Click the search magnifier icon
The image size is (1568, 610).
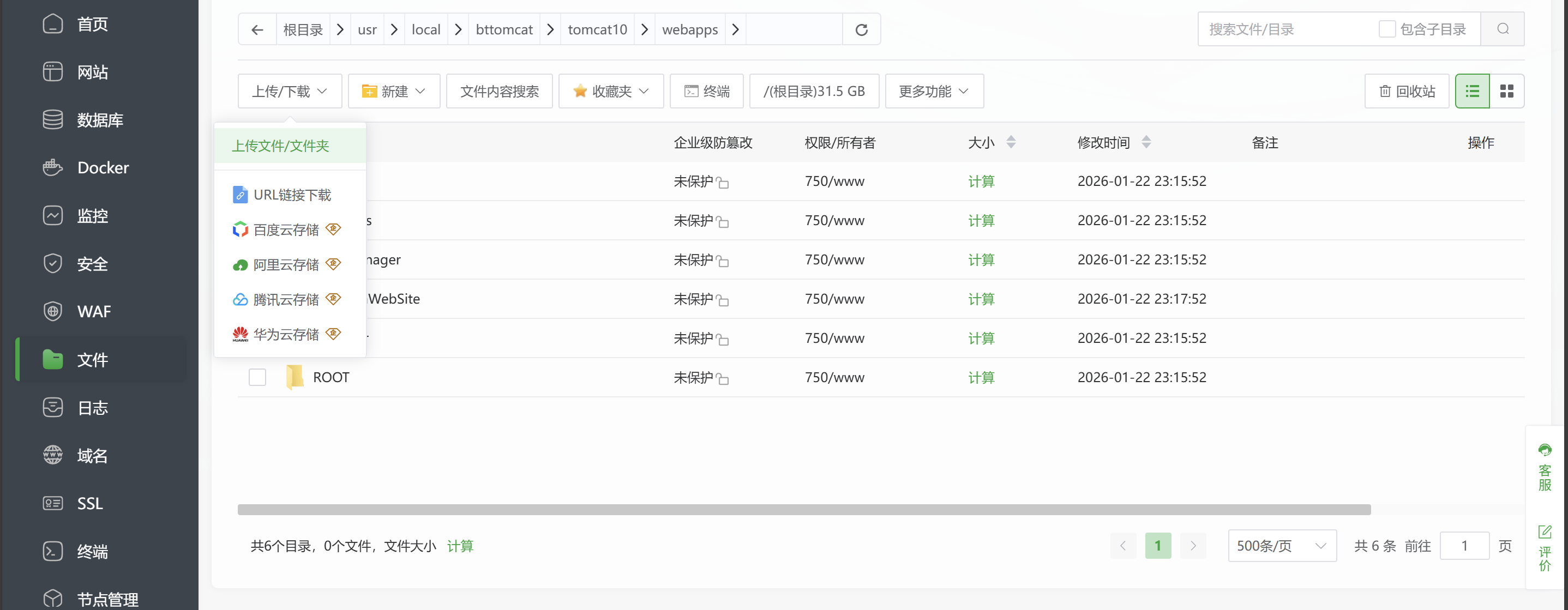pos(1502,28)
